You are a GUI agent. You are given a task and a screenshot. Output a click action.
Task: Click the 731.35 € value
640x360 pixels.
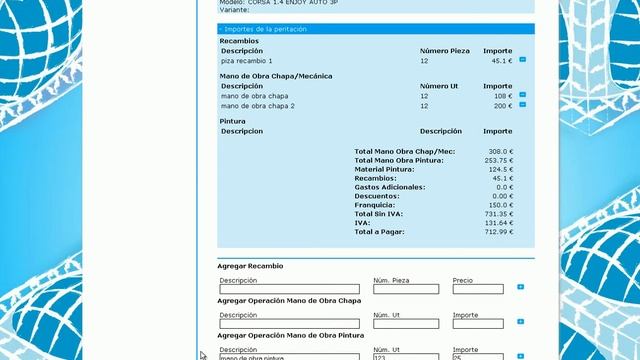click(499, 214)
